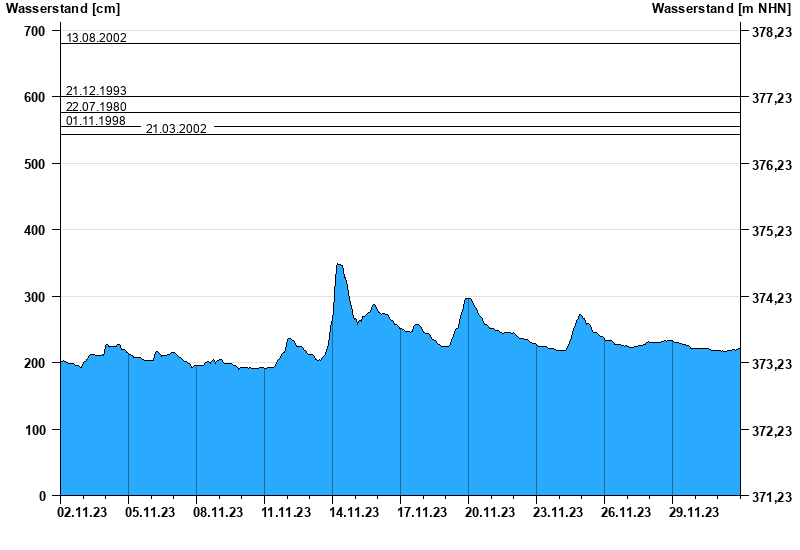The width and height of the screenshot is (800, 550).
Task: Click the 13.08.2002 flood mark label
Action: click(x=96, y=37)
